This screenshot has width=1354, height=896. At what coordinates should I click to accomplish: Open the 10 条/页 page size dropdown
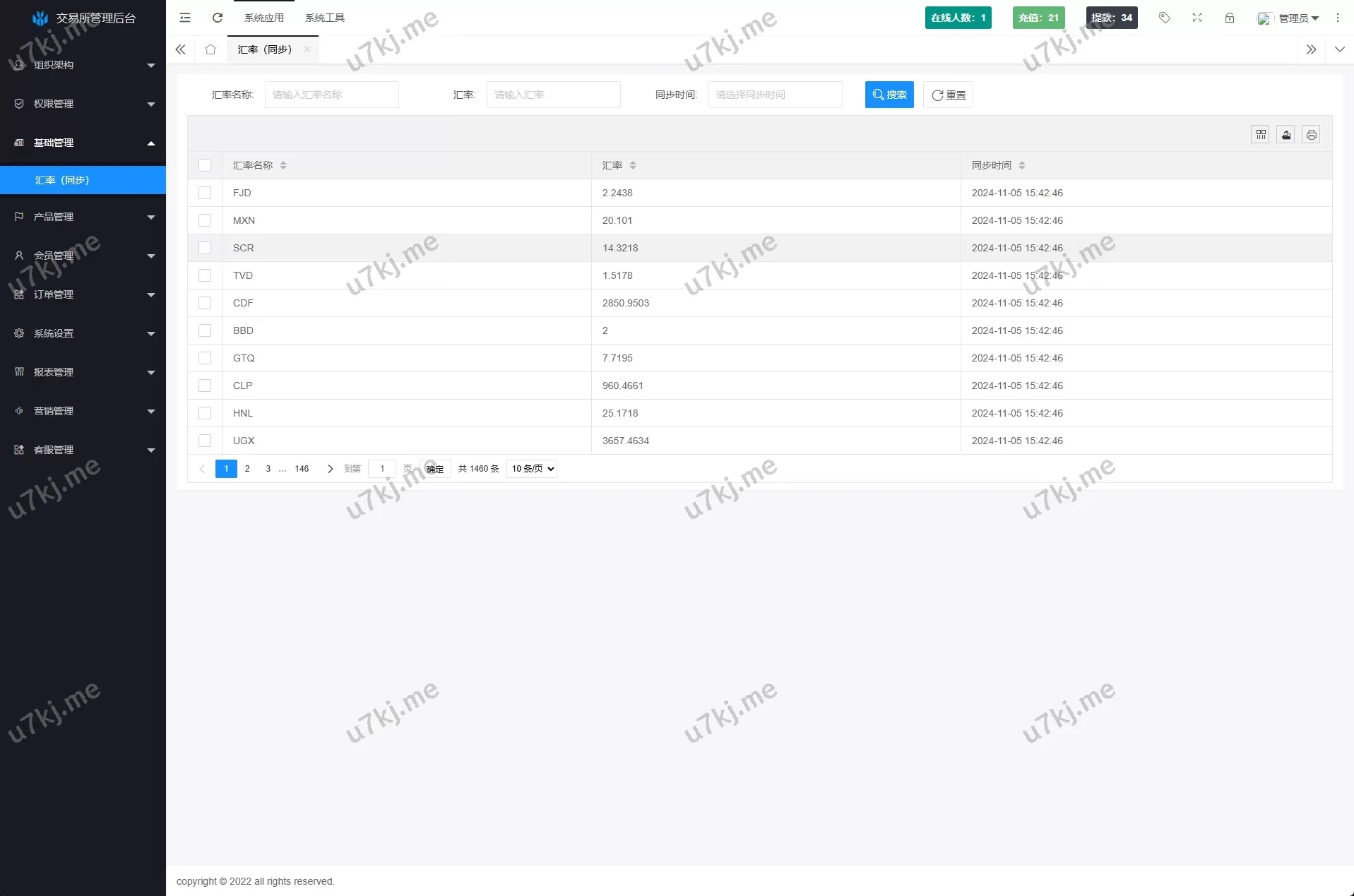point(532,469)
